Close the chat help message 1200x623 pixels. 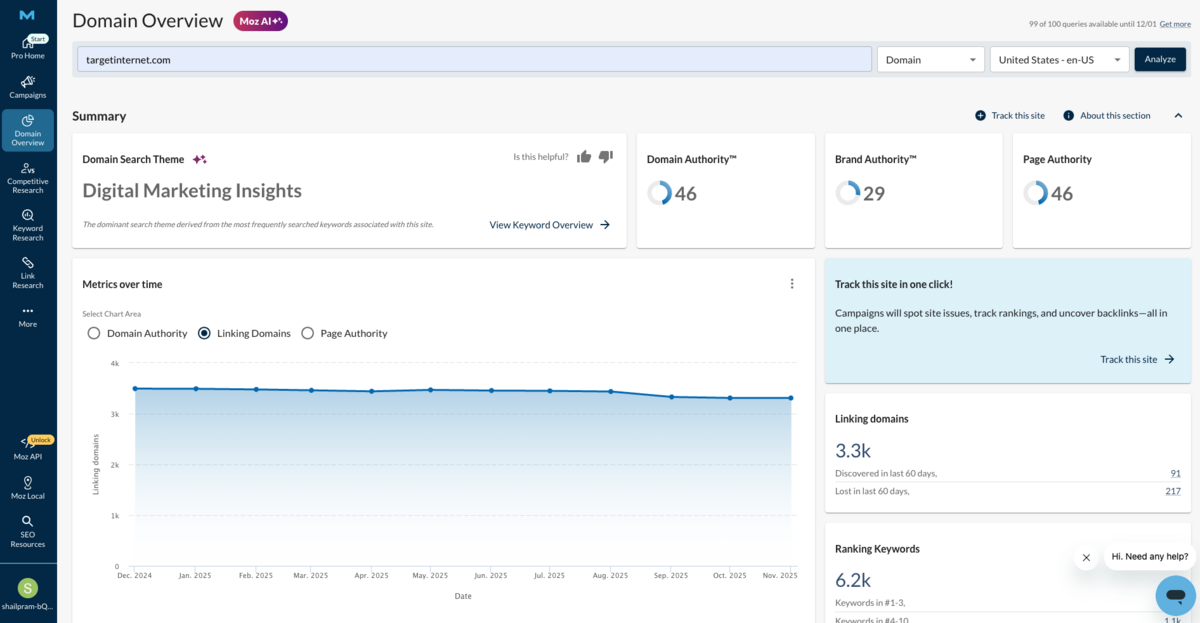click(x=1086, y=558)
